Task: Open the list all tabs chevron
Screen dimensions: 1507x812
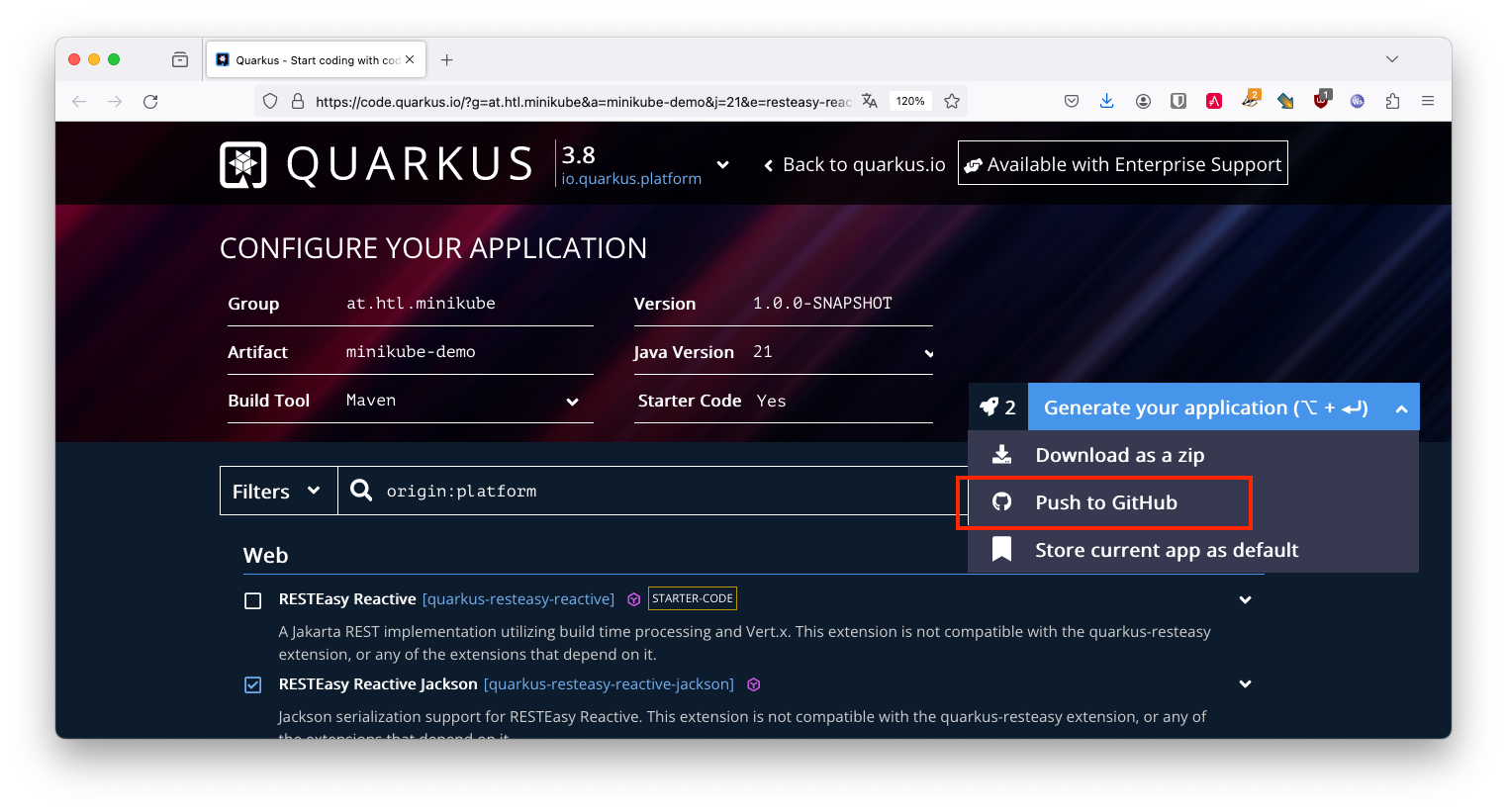Action: (x=1392, y=59)
